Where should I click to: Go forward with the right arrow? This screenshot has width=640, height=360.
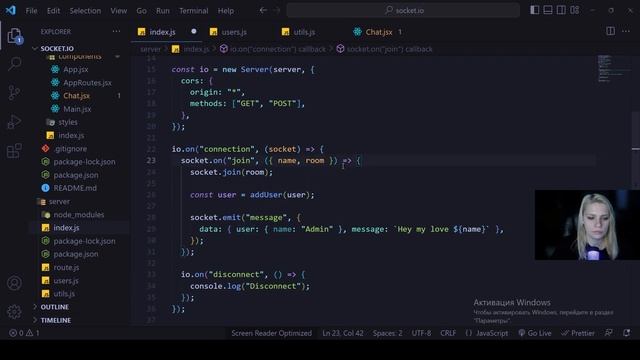pyautogui.click(x=277, y=10)
